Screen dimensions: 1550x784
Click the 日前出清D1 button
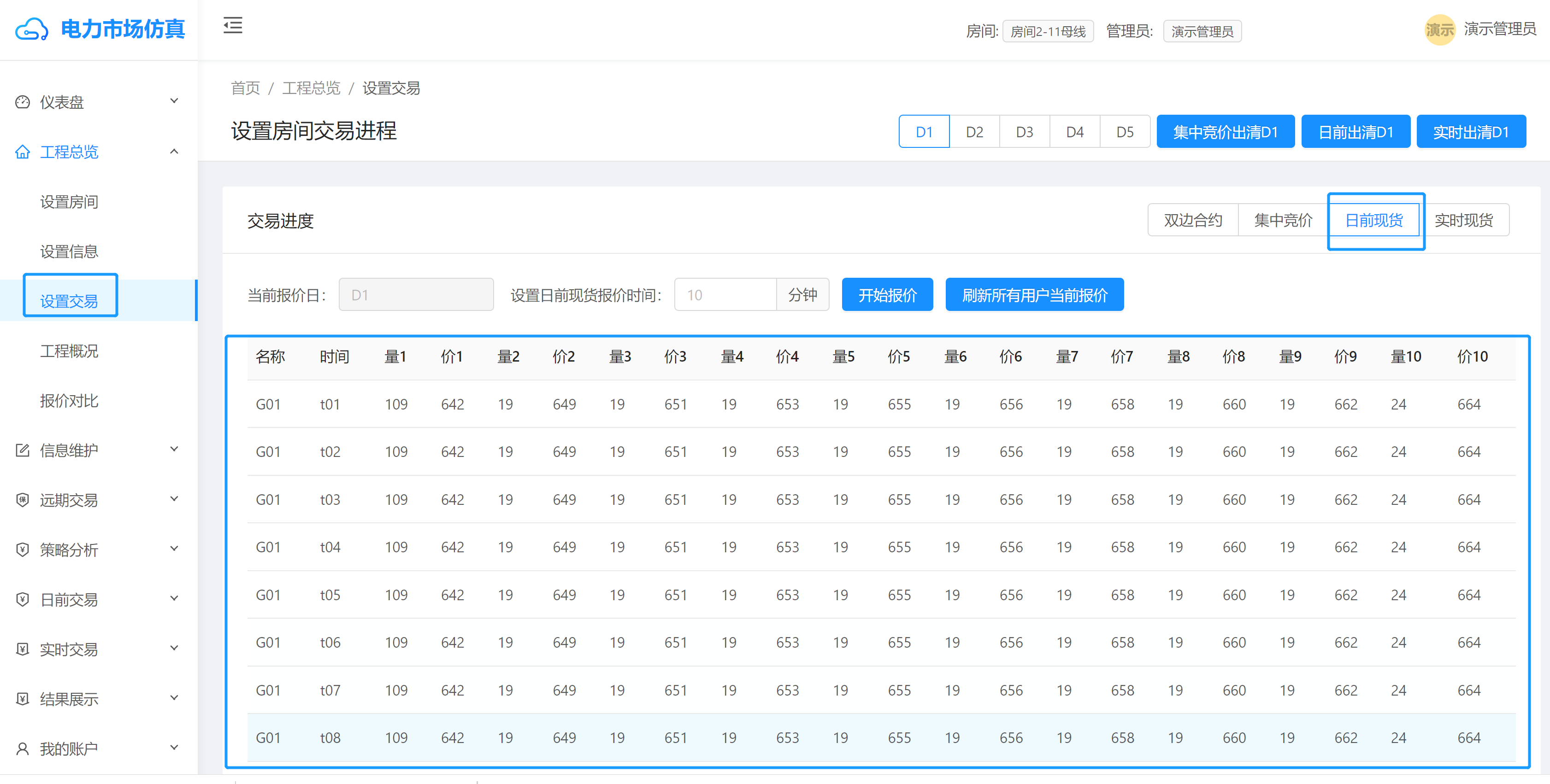[1356, 132]
